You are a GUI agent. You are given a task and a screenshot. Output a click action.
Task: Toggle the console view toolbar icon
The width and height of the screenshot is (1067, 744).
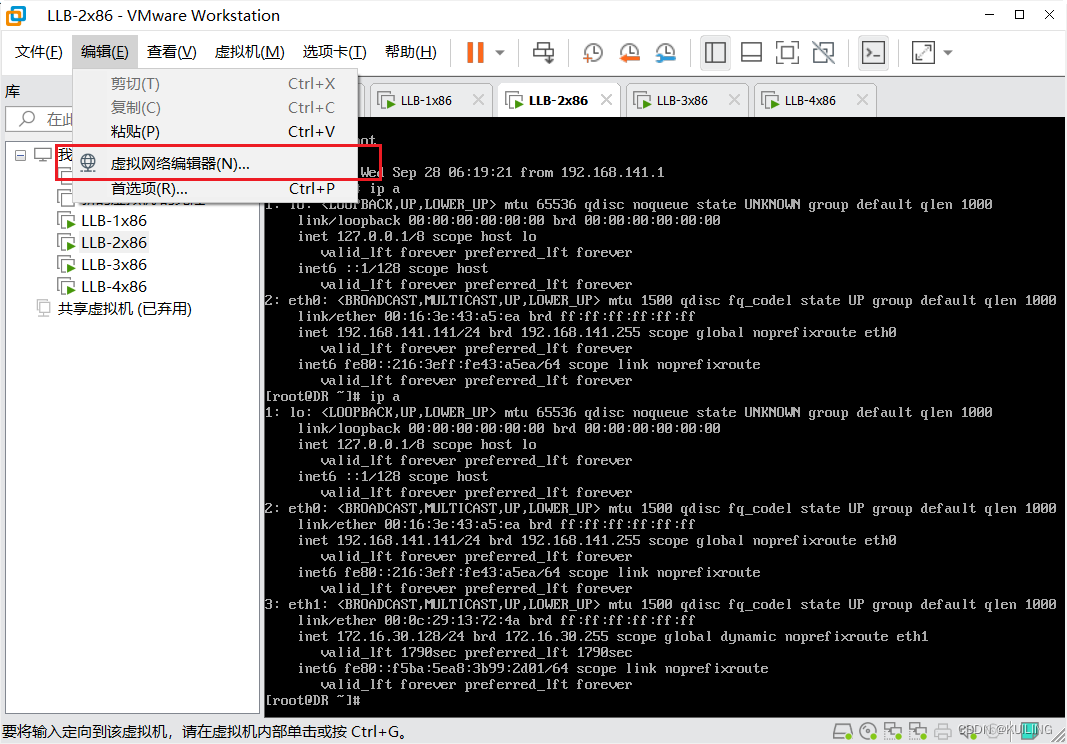coord(873,52)
